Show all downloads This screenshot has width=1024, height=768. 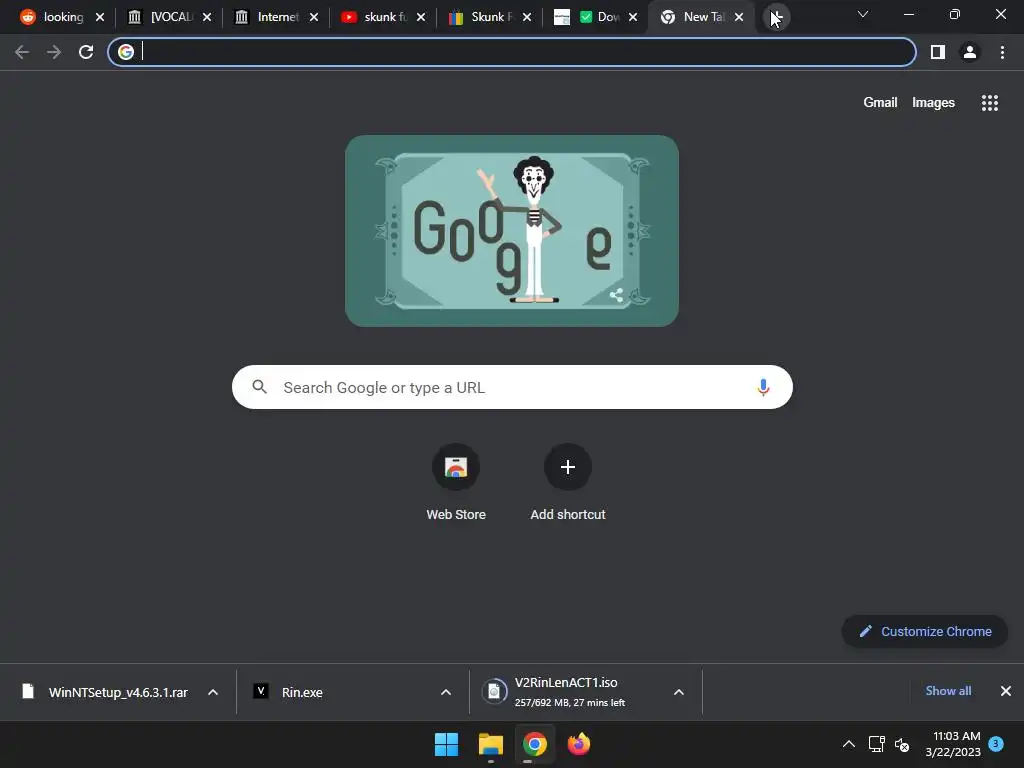(x=948, y=691)
